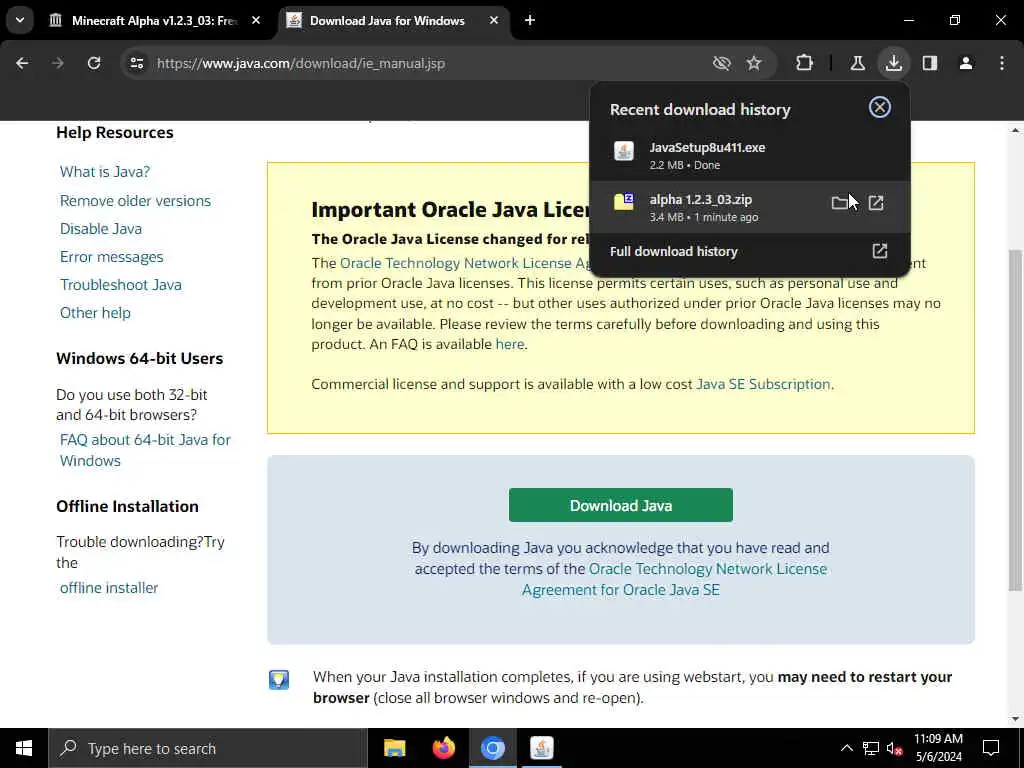Click the browser back arrow
This screenshot has height=768, width=1024.
pyautogui.click(x=22, y=63)
